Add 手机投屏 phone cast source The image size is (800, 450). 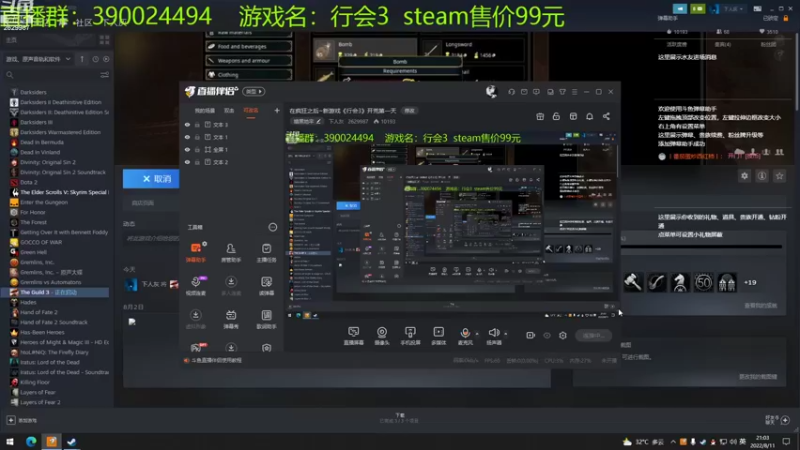(410, 336)
